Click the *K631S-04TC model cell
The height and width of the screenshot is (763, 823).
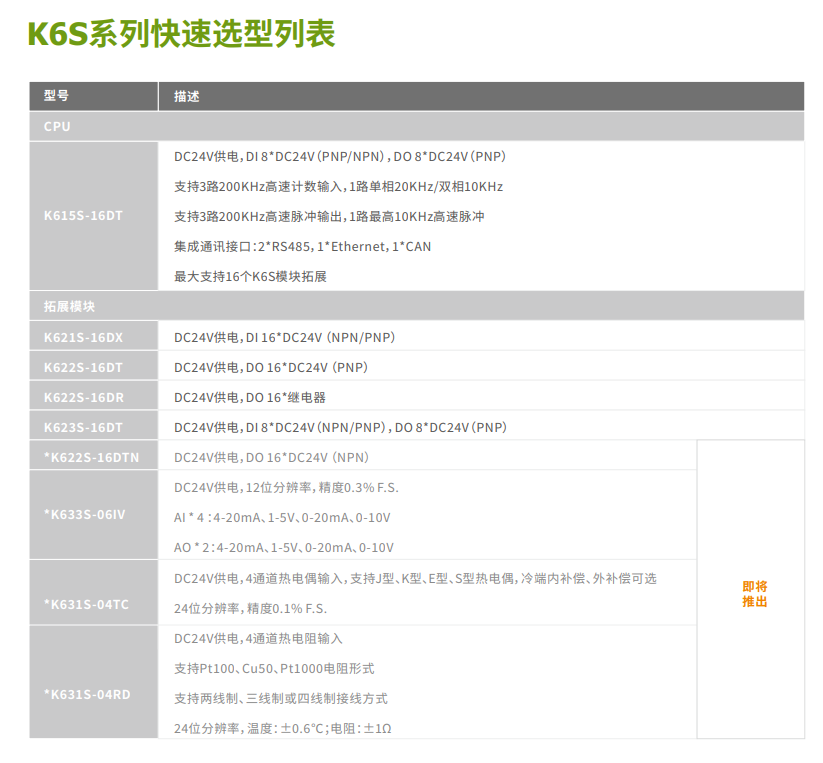click(x=86, y=605)
